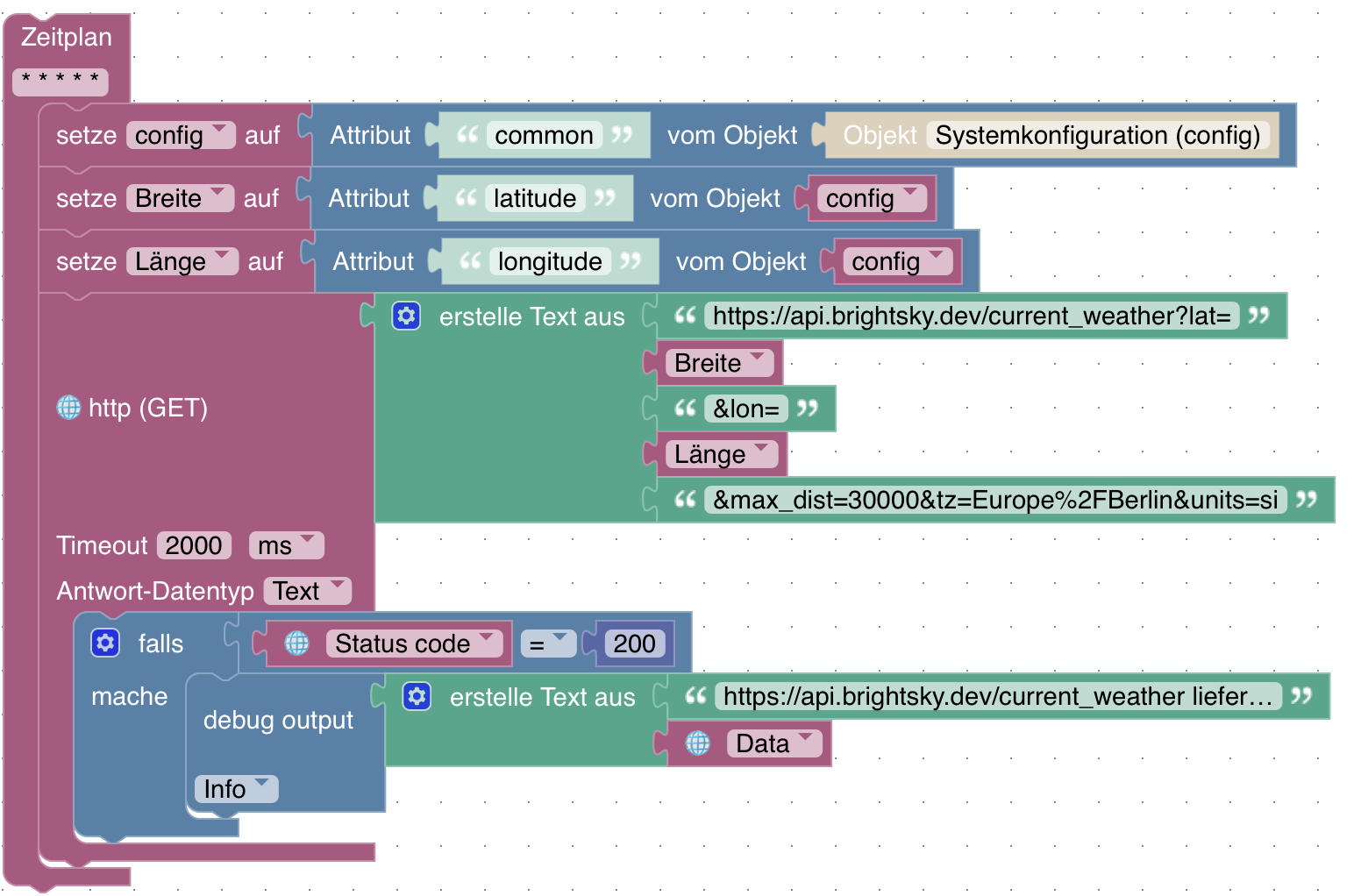The height and width of the screenshot is (896, 1361).
Task: Open the 'Breite' variable dropdown in setze block
Action: 180,198
